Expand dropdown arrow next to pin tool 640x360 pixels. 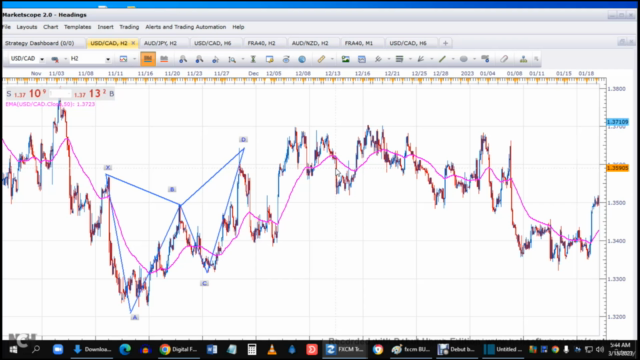point(389,59)
